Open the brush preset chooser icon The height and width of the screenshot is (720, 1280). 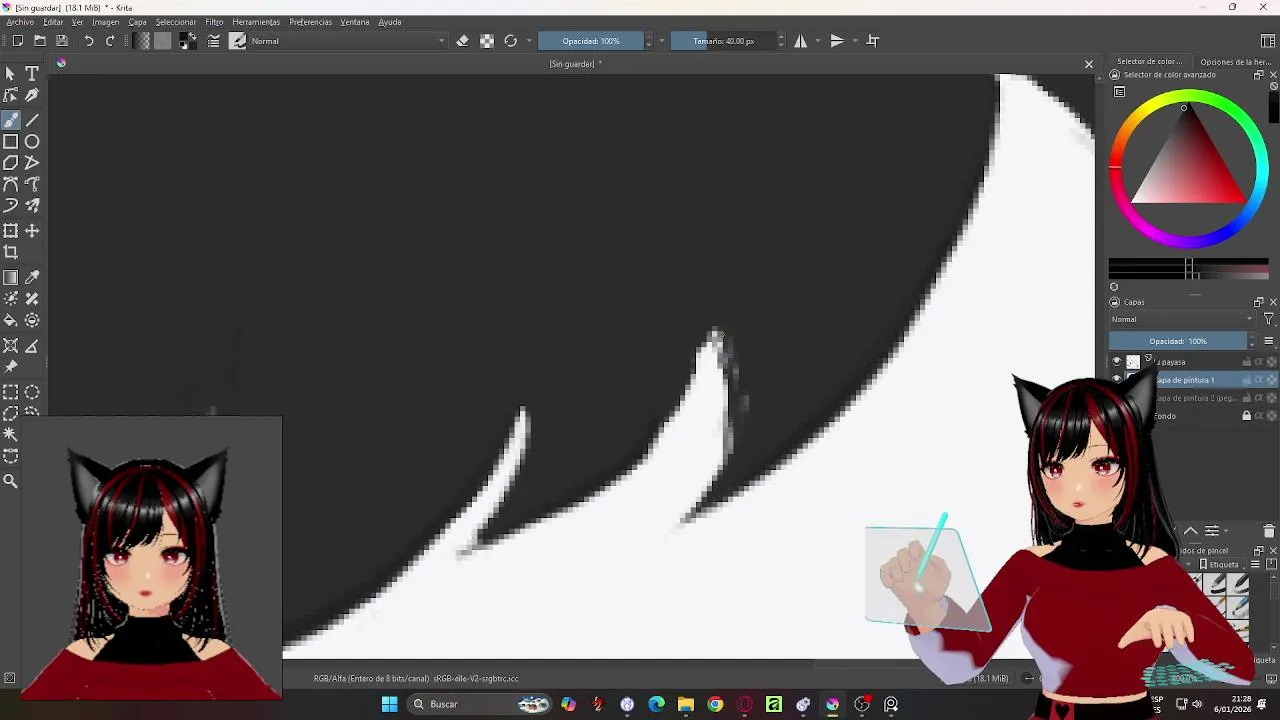coord(238,41)
